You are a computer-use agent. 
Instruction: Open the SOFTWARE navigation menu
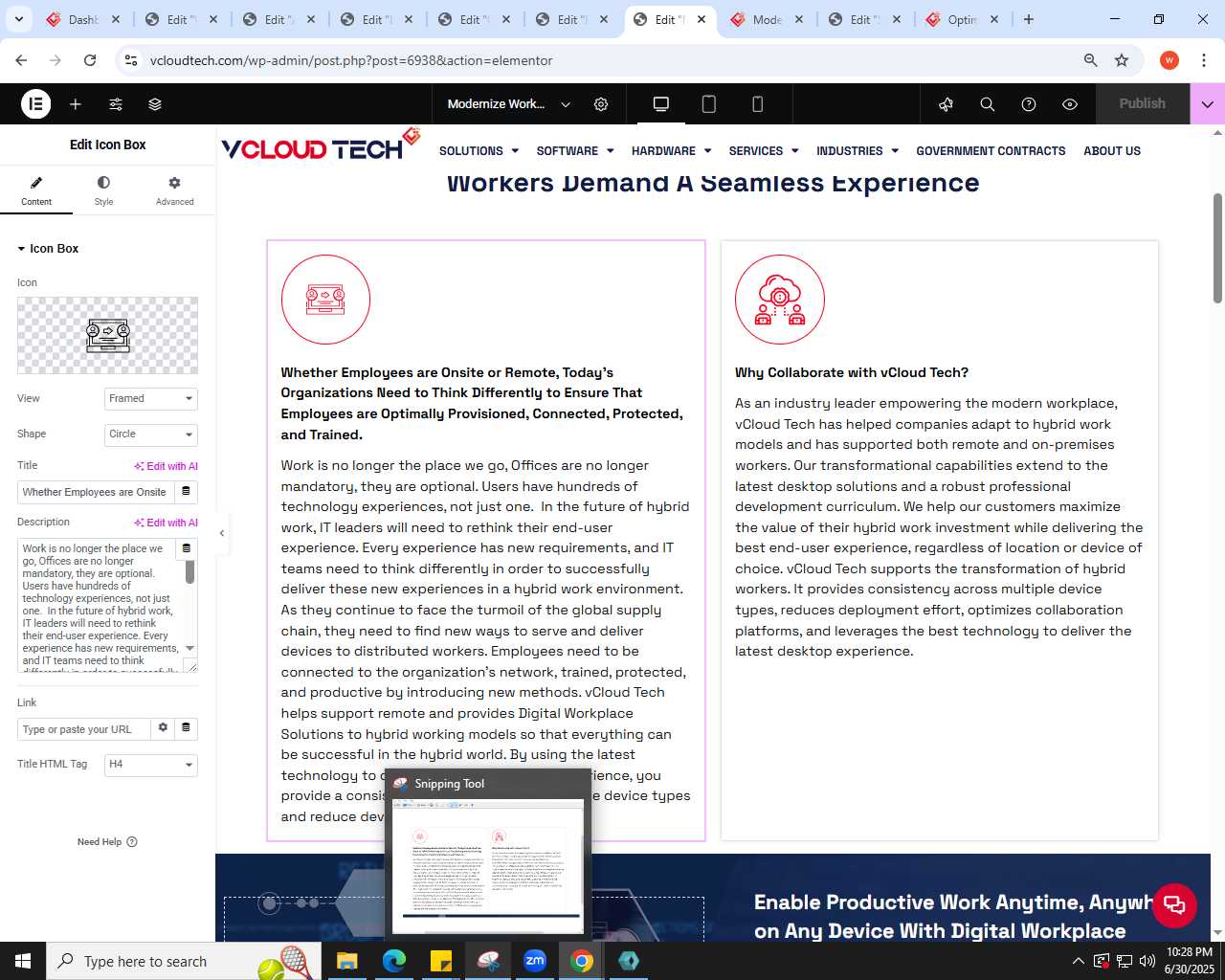(x=575, y=151)
